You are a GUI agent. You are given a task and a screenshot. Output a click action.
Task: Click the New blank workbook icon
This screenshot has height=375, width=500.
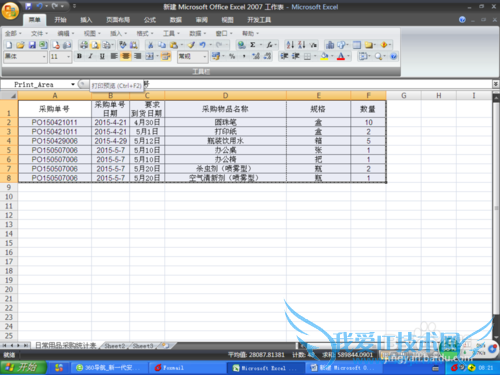(9, 45)
